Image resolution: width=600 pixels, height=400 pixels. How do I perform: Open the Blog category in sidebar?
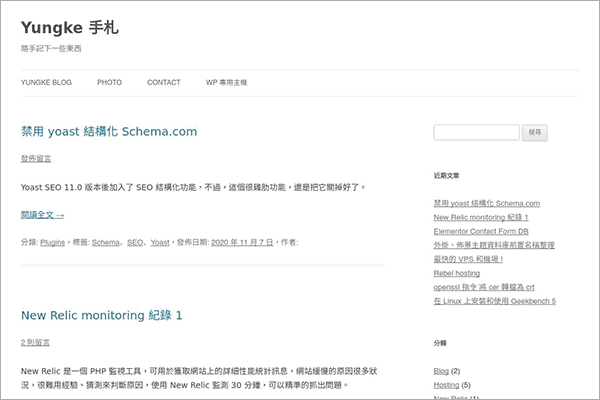[441, 371]
